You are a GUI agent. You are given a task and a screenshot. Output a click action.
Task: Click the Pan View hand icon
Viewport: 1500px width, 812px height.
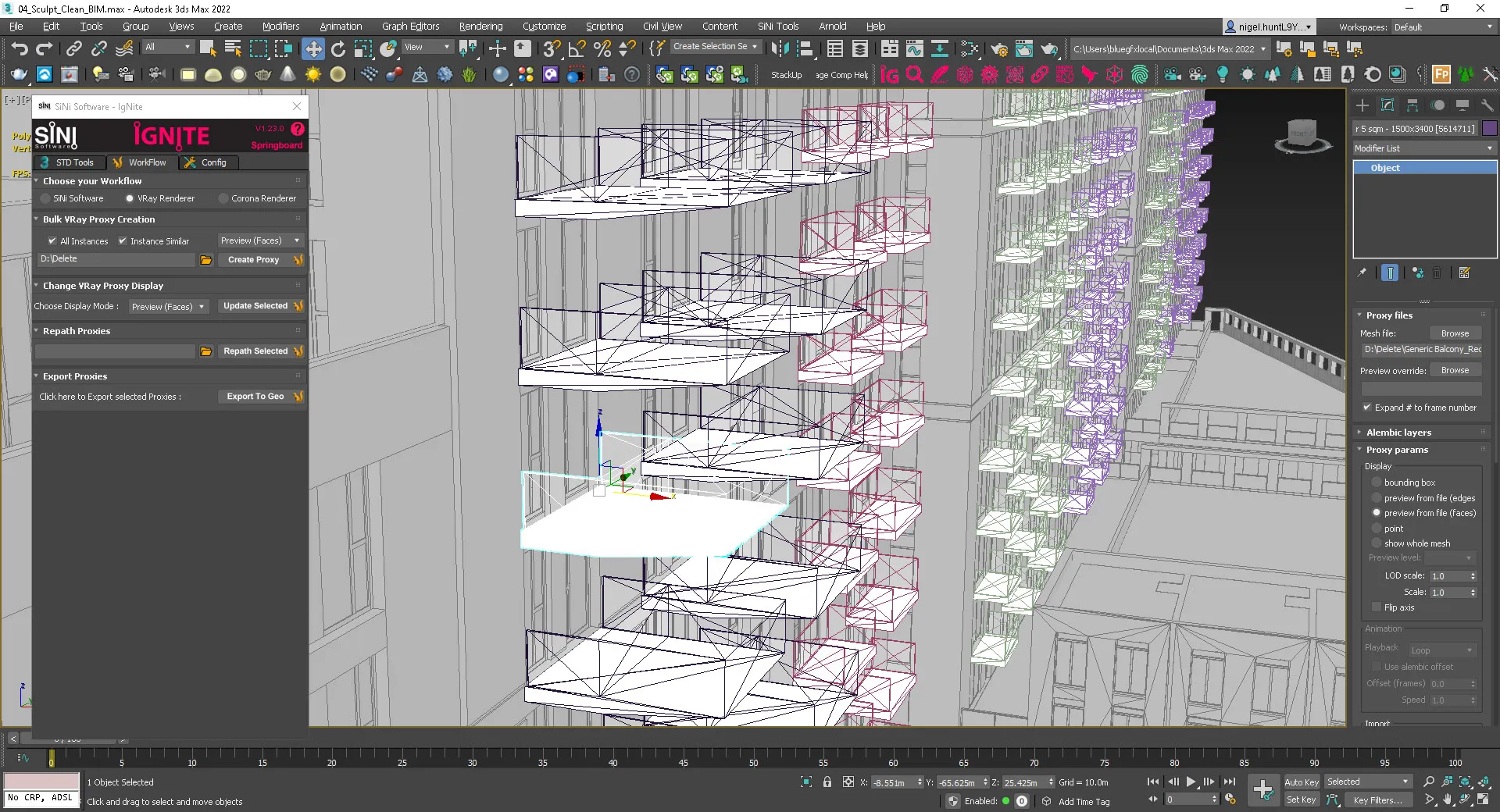point(1448,800)
